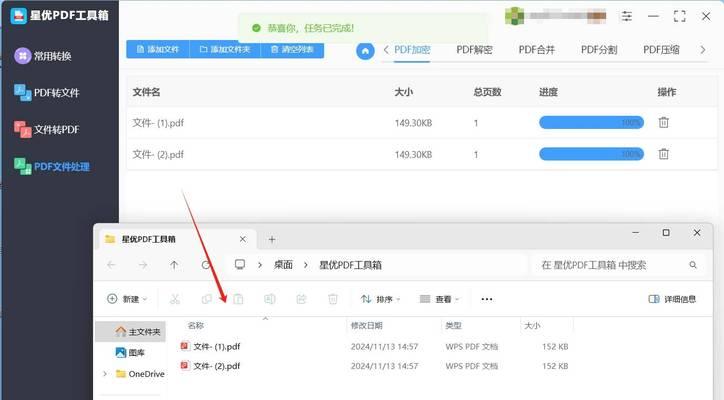
Task: Add a new Explorer tab
Action: 272,239
